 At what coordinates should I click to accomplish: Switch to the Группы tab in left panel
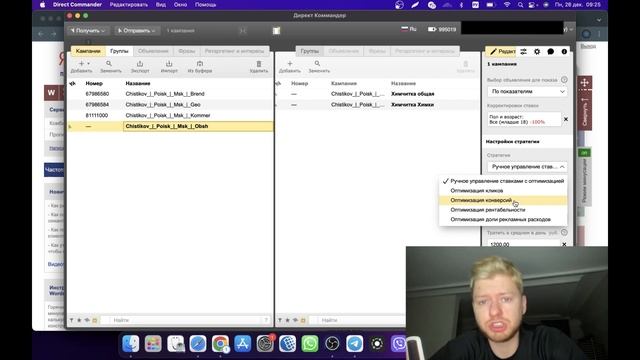tap(119, 51)
